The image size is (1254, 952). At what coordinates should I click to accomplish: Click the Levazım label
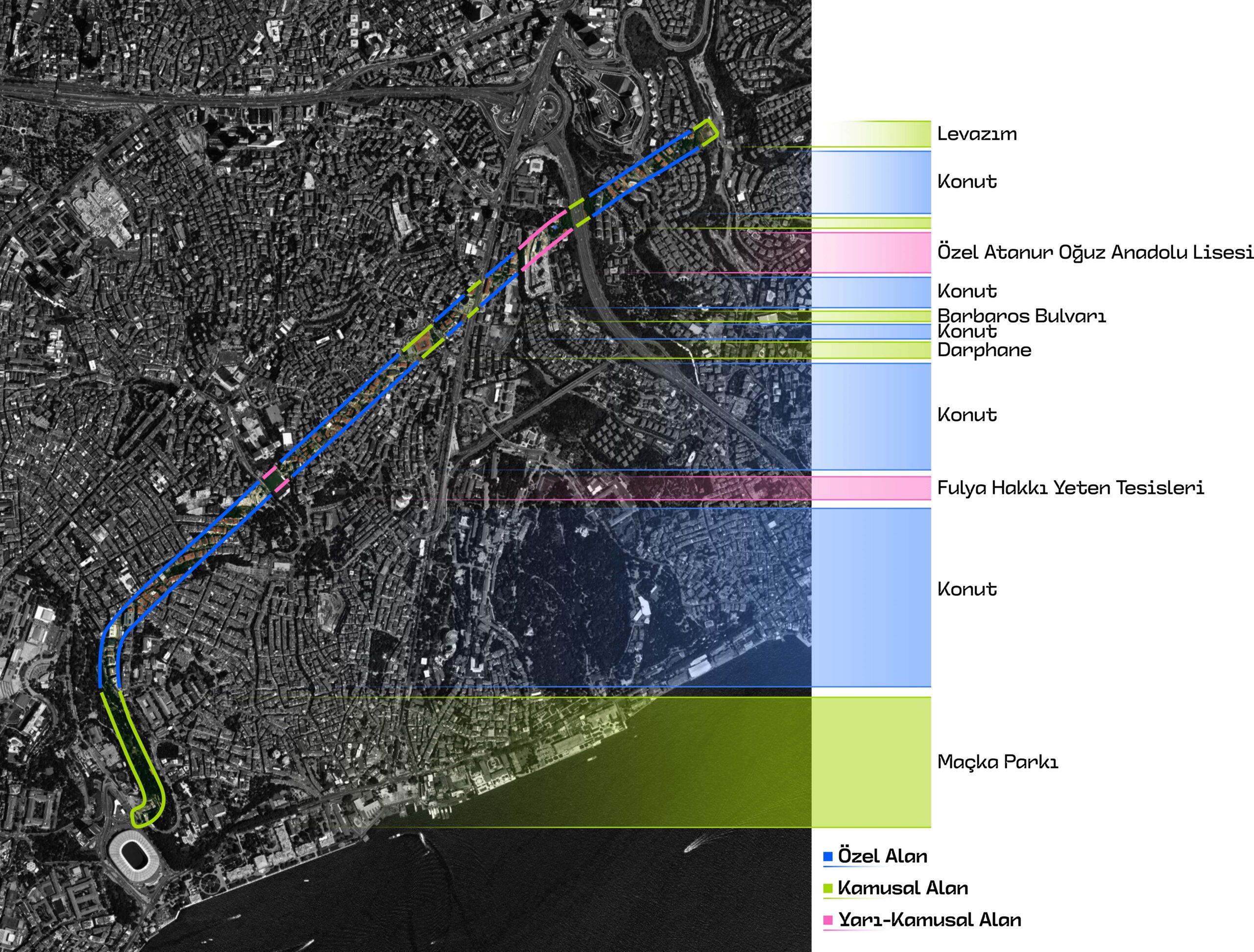click(x=977, y=134)
